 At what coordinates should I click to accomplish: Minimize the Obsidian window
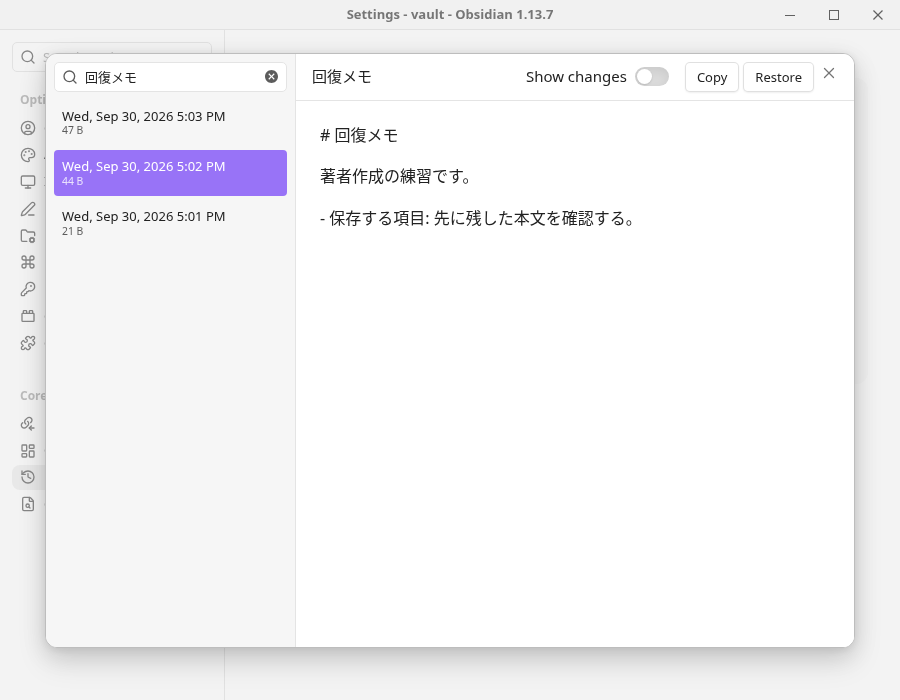790,15
